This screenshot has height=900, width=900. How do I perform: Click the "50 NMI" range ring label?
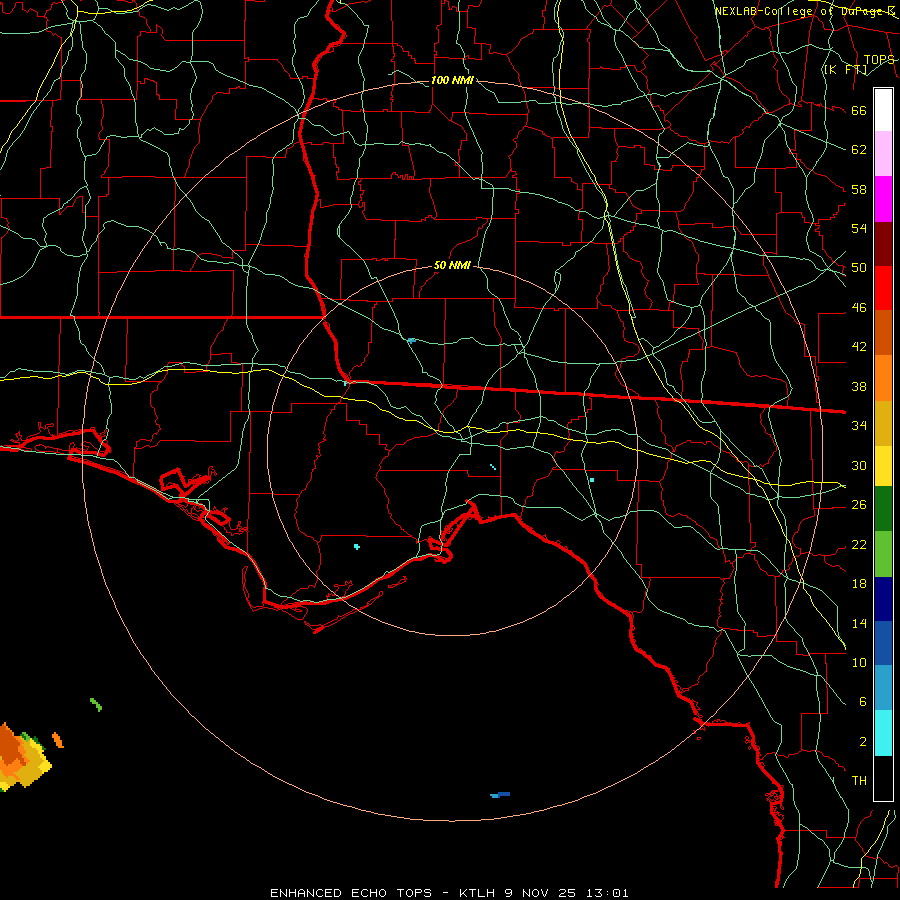452,265
